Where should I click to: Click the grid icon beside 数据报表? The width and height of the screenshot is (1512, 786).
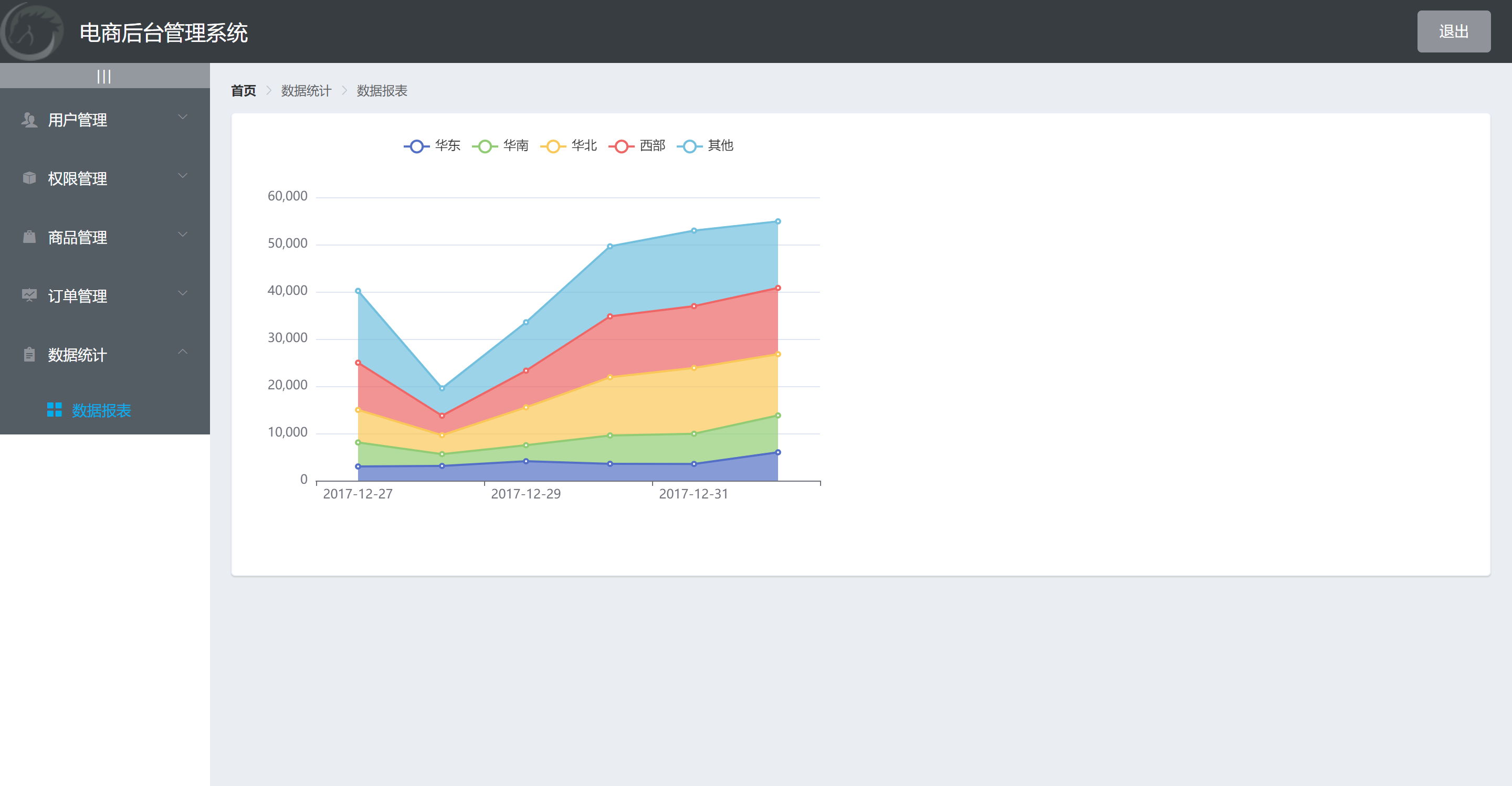pyautogui.click(x=54, y=410)
